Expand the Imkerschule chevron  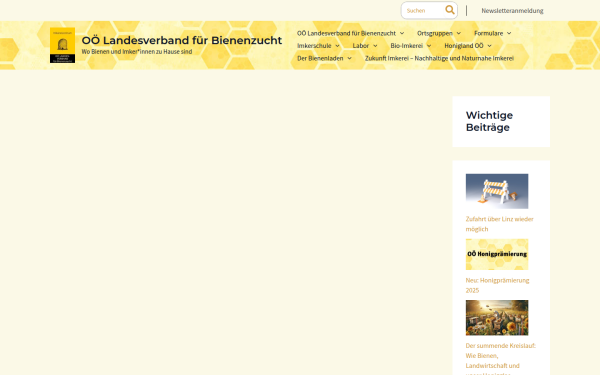coord(337,46)
